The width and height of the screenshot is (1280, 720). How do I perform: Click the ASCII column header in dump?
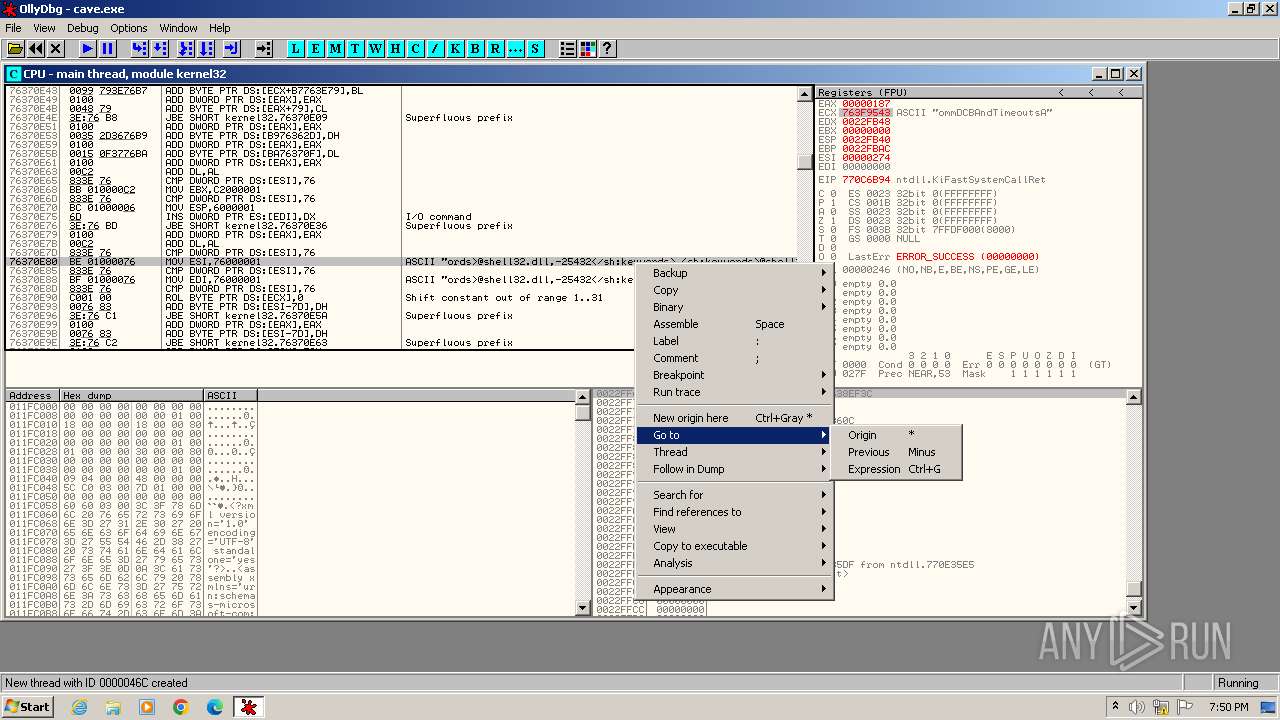point(230,396)
